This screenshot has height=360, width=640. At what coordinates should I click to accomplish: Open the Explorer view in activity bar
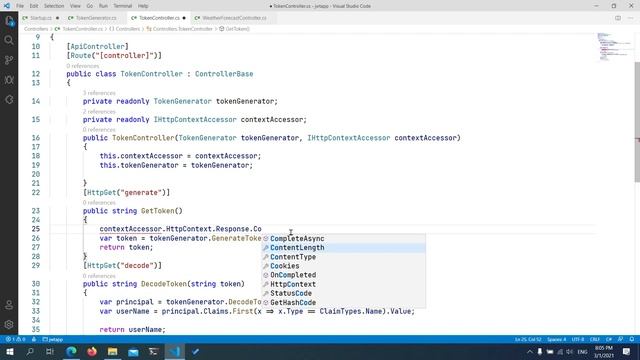pos(9,21)
